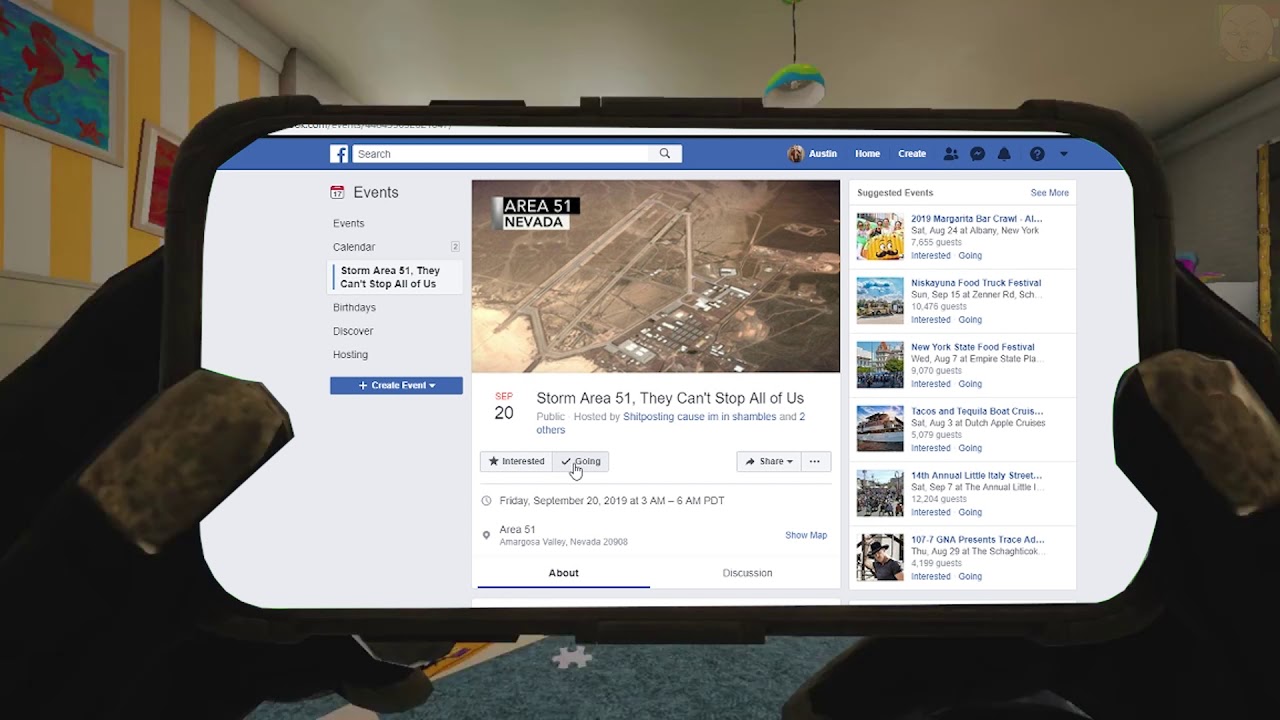Switch to the Discussion tab
1280x720 pixels.
747,573
